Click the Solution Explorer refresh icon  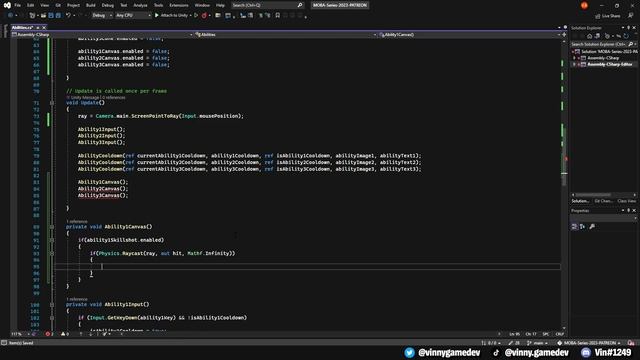click(626, 36)
